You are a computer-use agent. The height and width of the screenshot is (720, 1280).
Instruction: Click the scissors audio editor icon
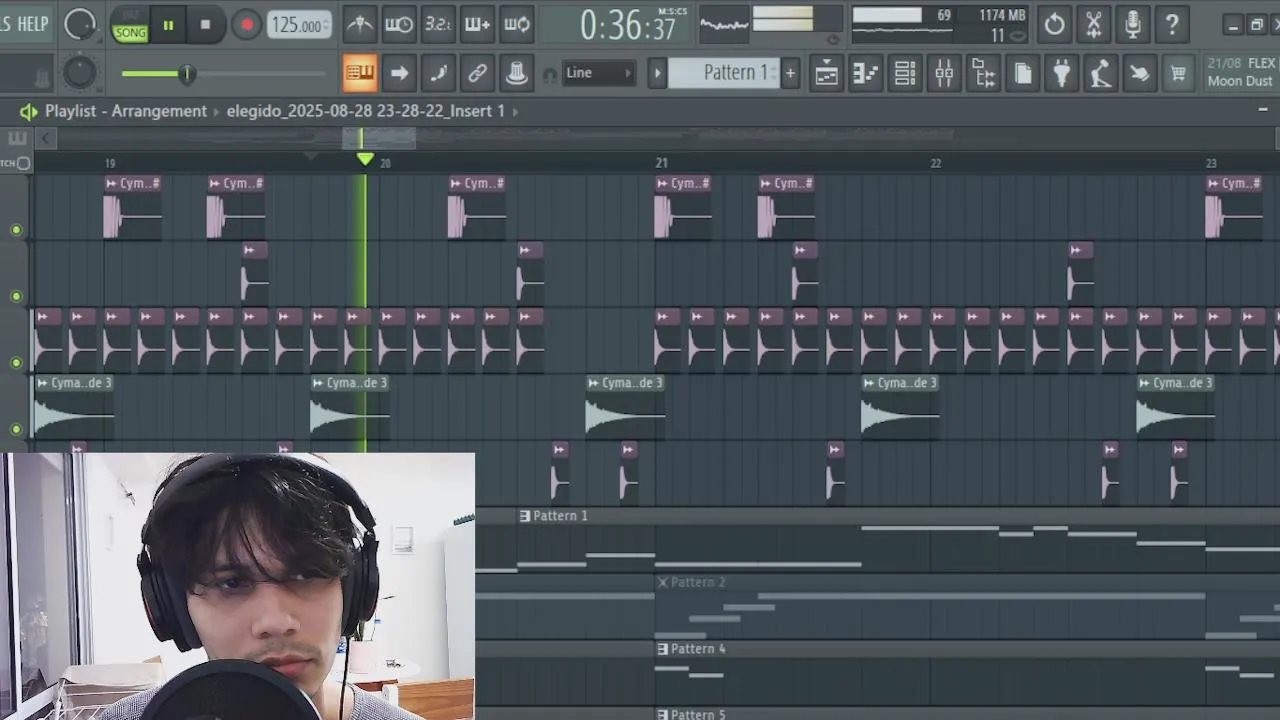[x=1093, y=24]
